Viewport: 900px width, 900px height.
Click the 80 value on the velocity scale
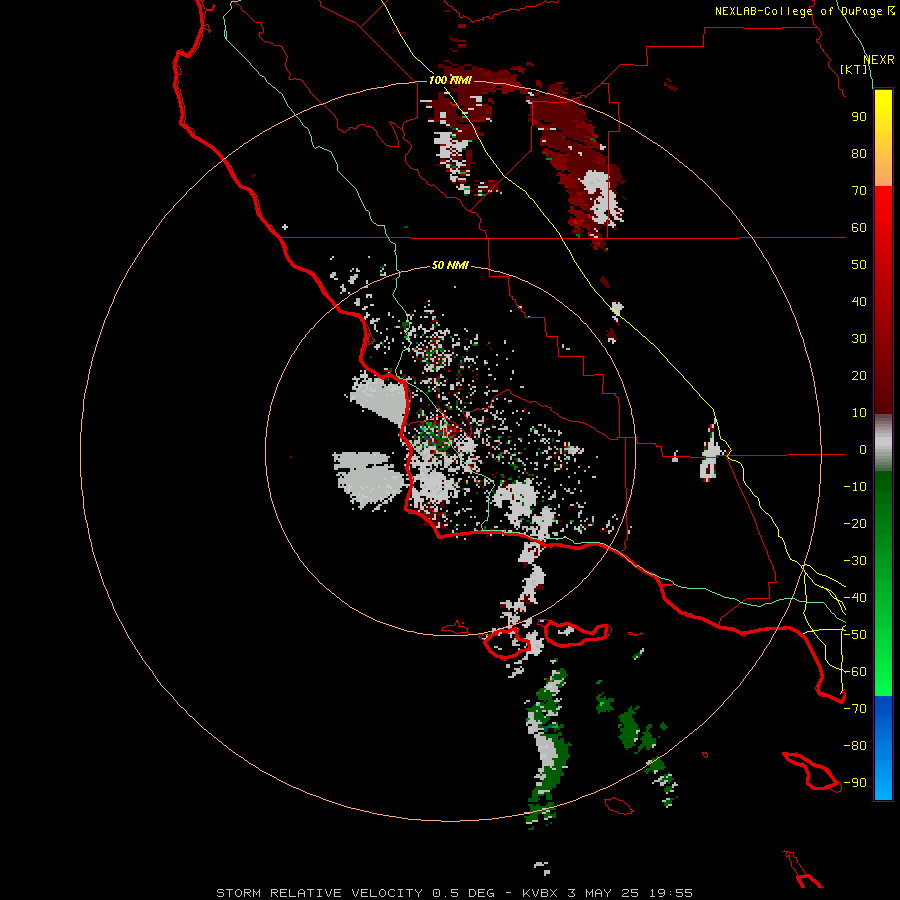pos(859,154)
